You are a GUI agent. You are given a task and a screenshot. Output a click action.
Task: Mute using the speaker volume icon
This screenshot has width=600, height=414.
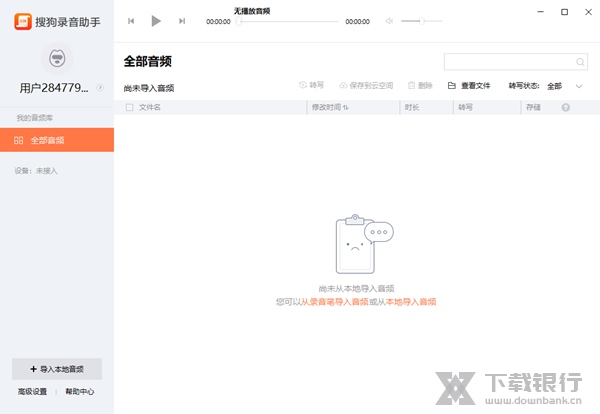point(389,20)
